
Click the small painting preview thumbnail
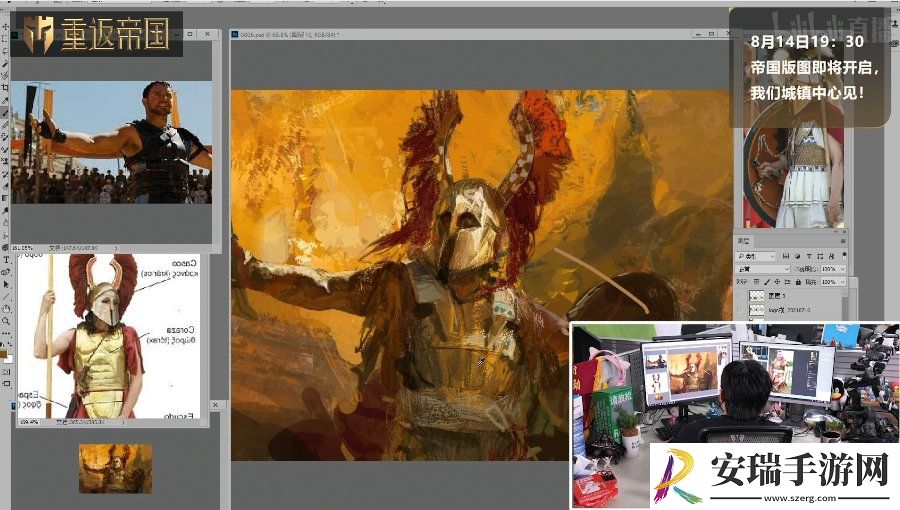point(115,468)
